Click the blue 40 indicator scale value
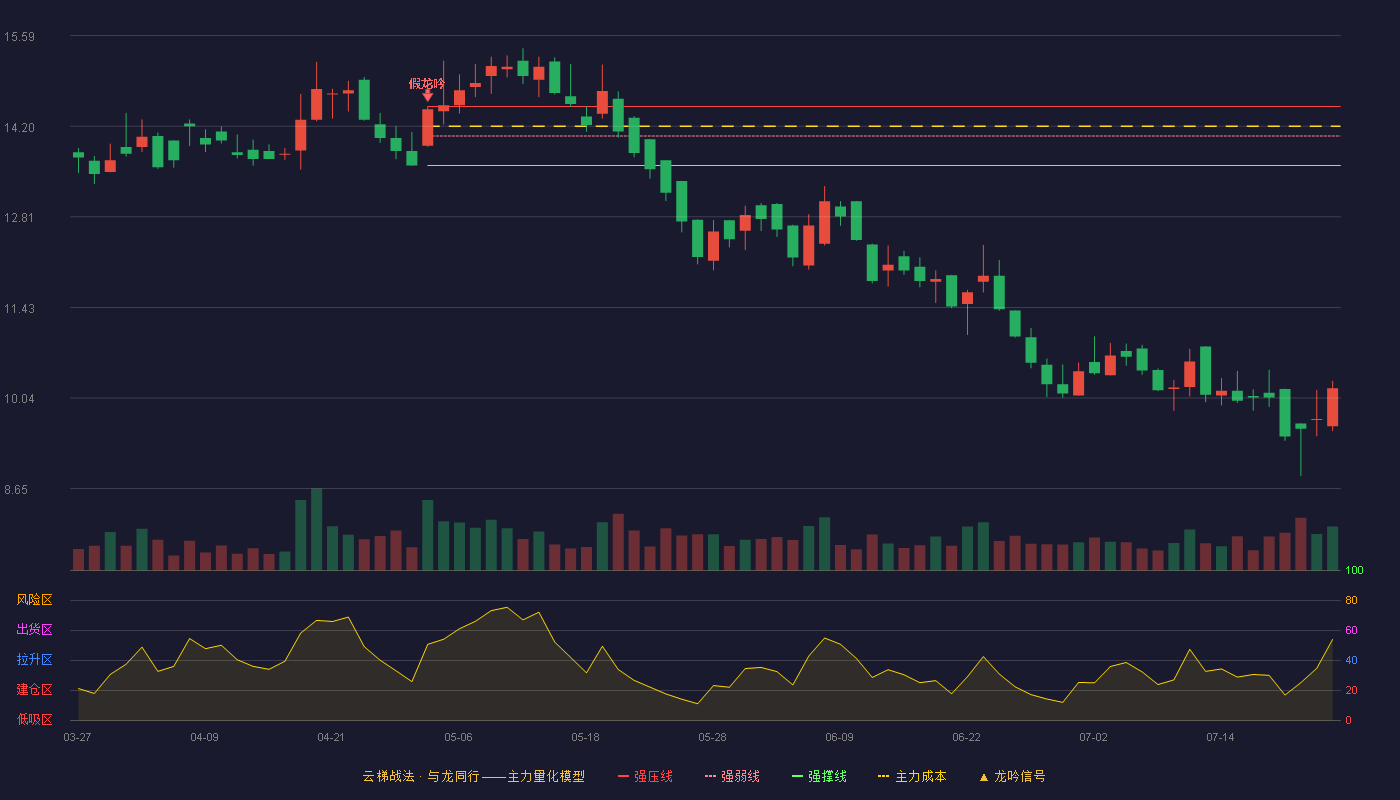Viewport: 1400px width, 800px height. point(1351,660)
